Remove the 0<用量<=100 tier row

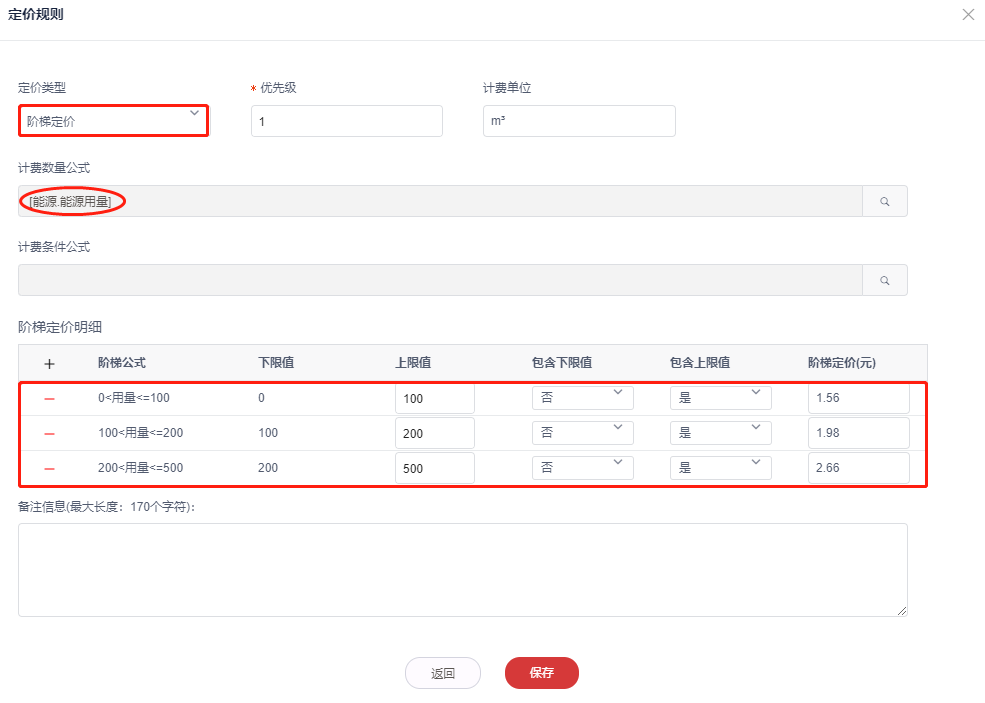click(x=49, y=399)
